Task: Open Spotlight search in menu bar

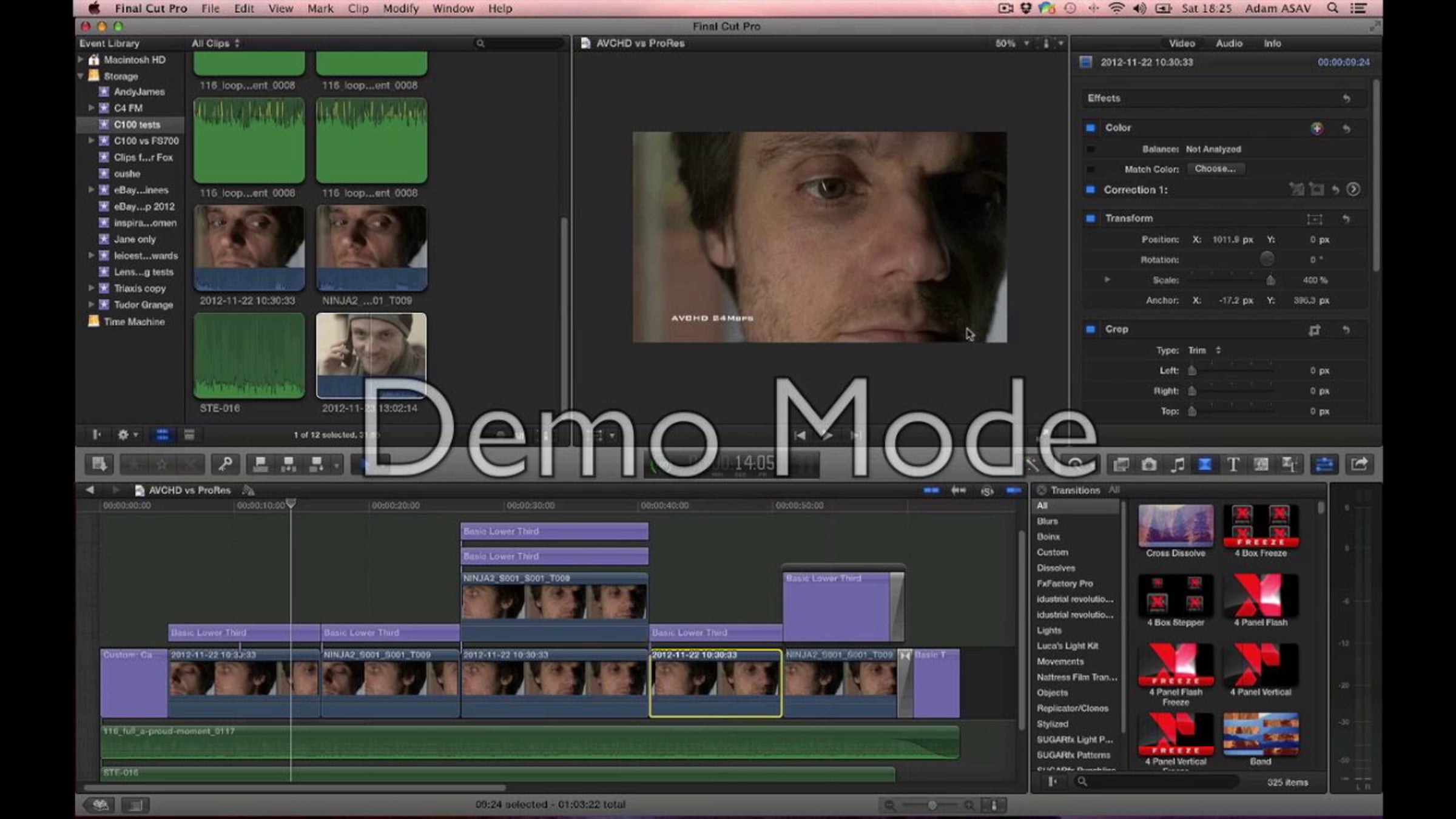Action: 1332,8
